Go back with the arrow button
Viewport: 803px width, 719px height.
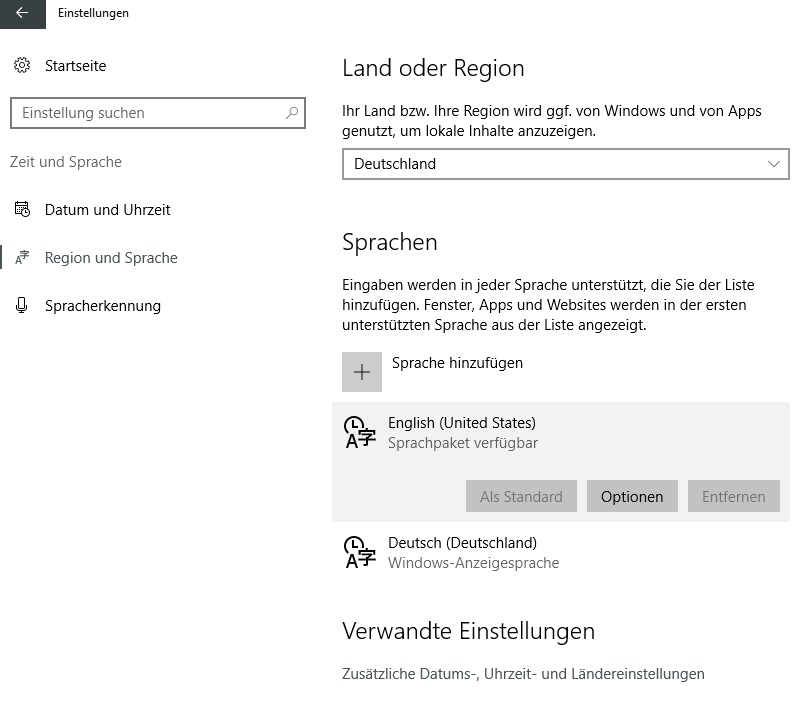[23, 14]
